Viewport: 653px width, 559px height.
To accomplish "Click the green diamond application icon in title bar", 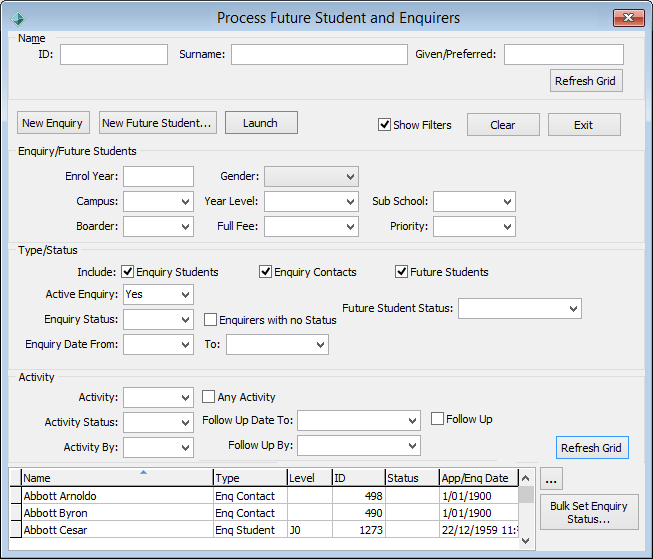I will coord(18,18).
